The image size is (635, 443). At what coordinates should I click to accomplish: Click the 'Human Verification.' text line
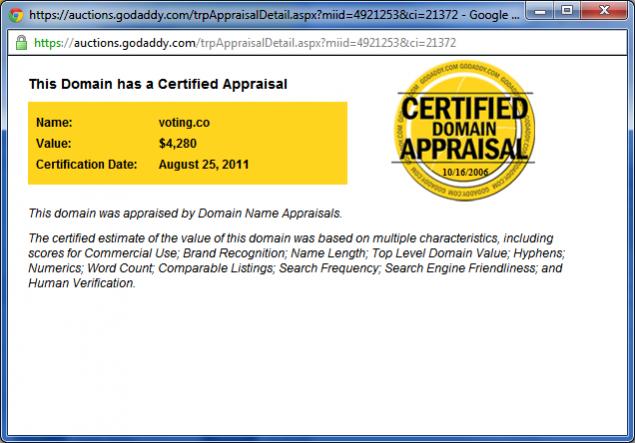coord(82,283)
